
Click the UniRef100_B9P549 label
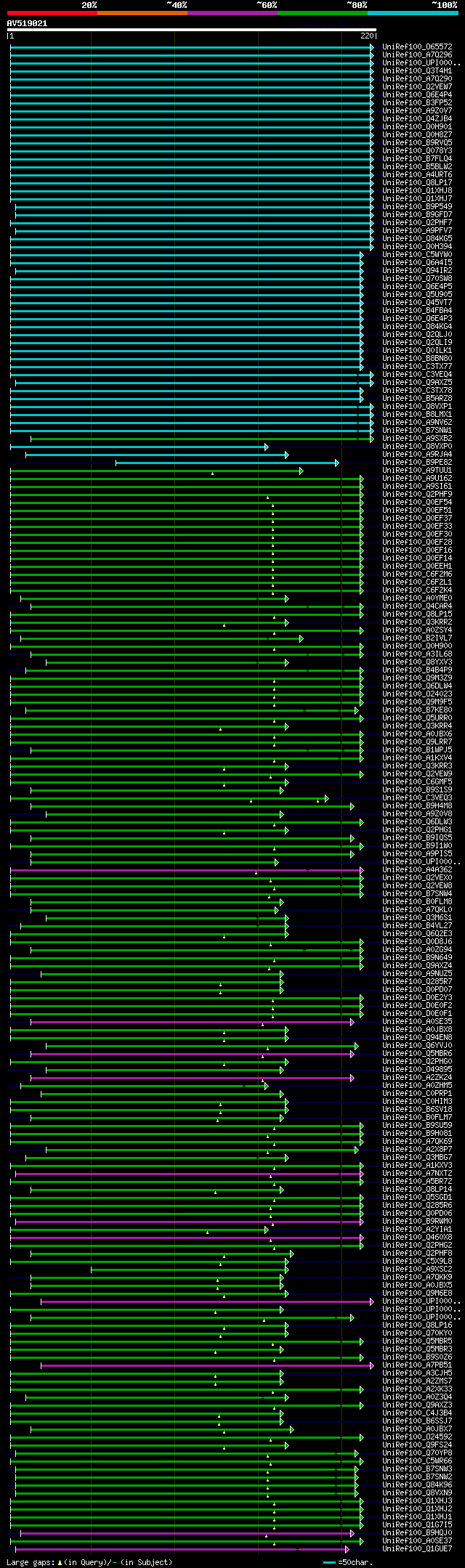coord(417,207)
